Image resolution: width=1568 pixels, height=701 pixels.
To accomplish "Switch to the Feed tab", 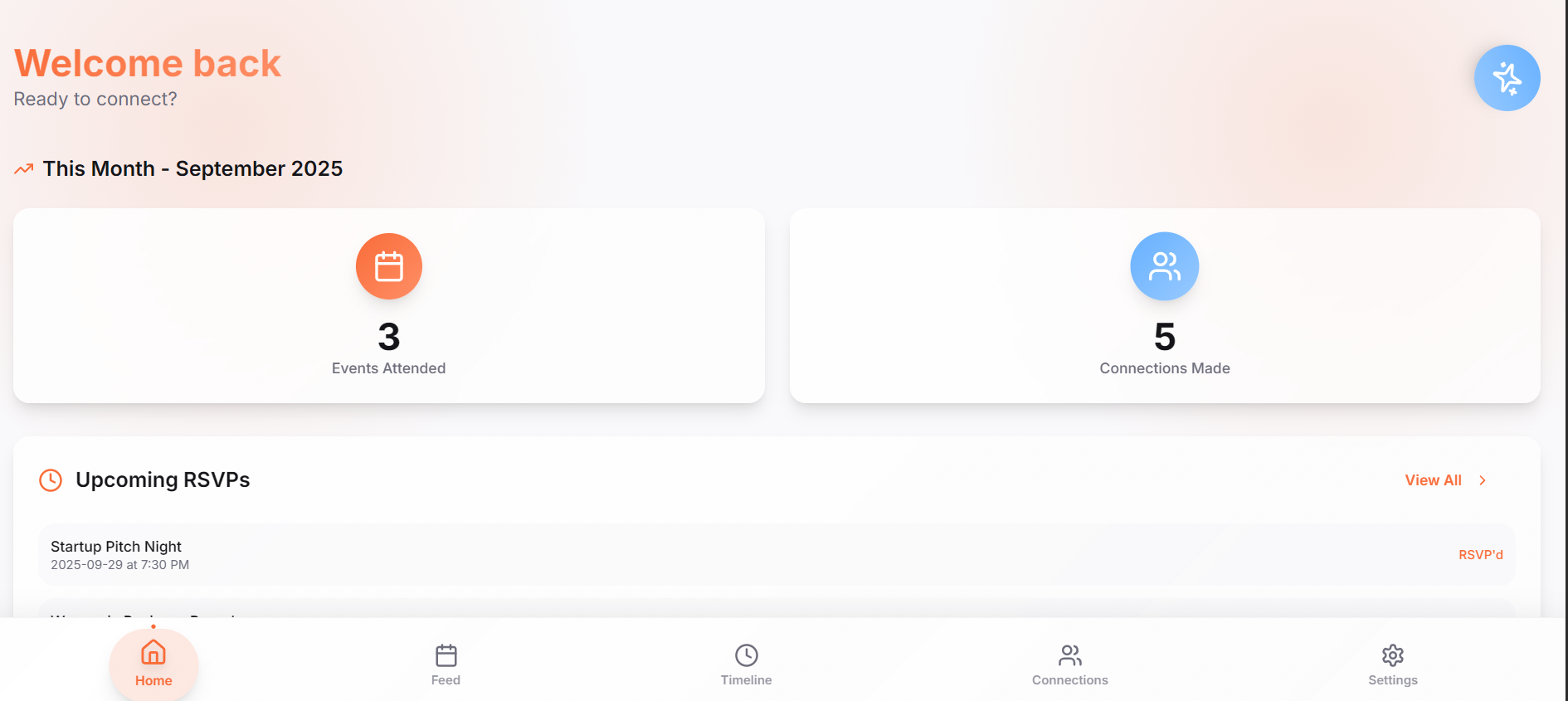I will [x=446, y=664].
